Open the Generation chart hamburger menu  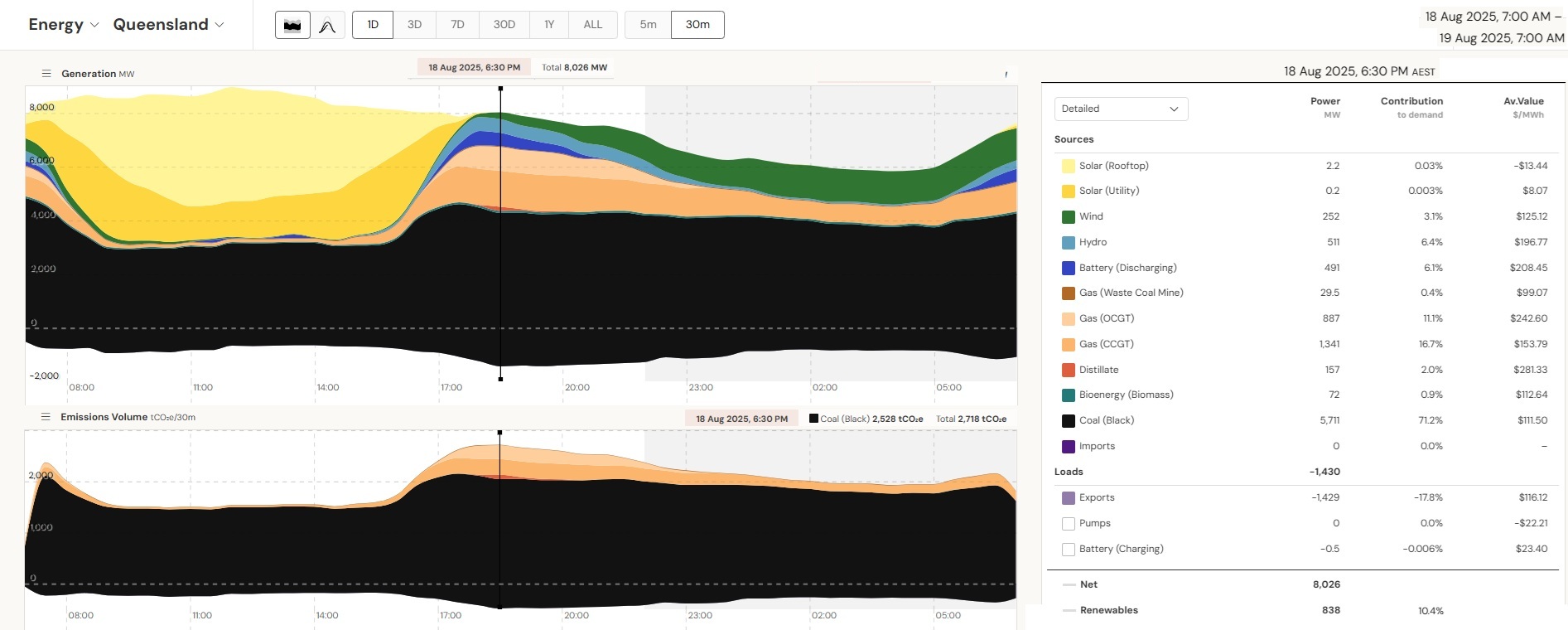46,74
